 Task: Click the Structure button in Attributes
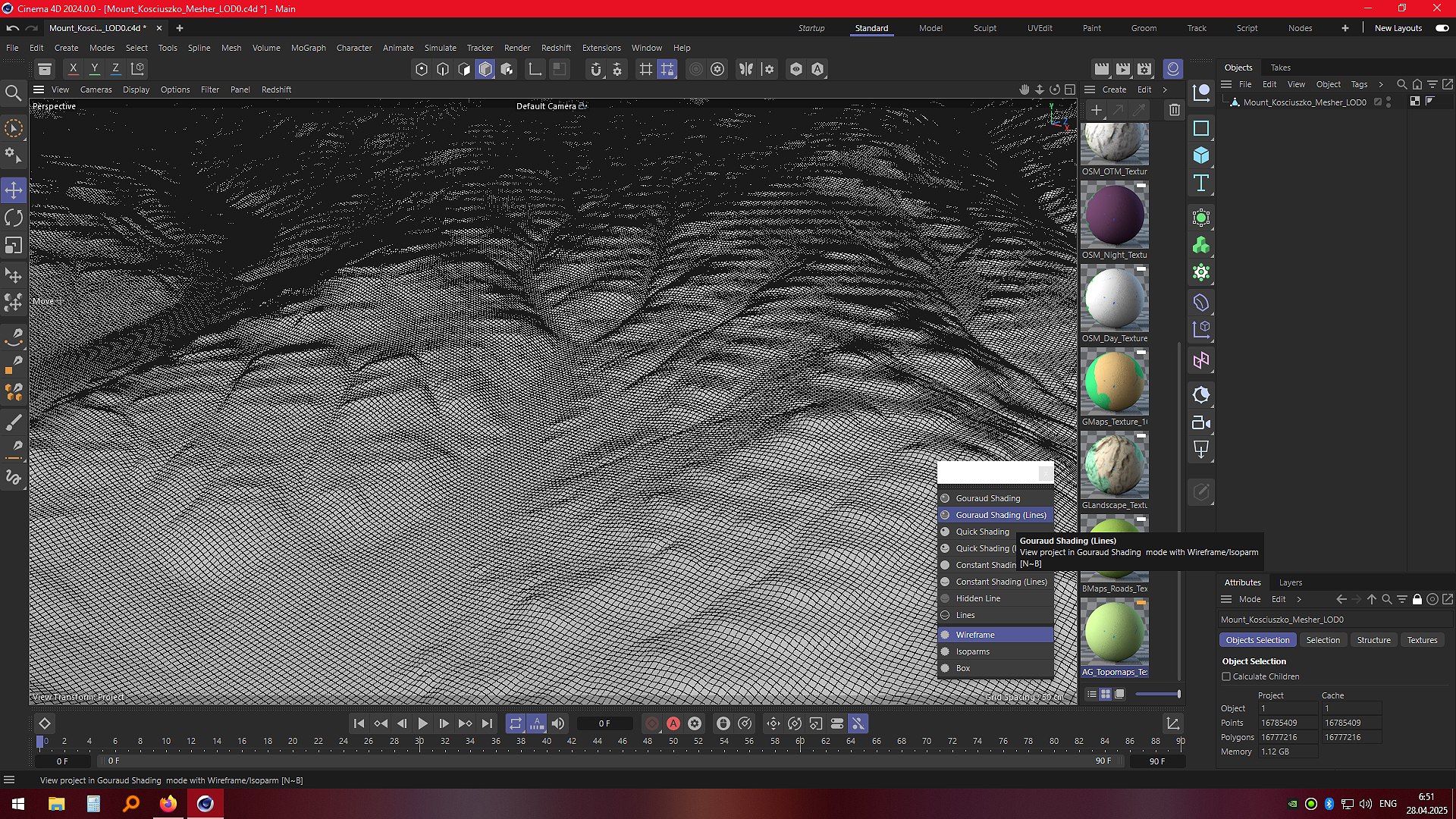pyautogui.click(x=1373, y=640)
